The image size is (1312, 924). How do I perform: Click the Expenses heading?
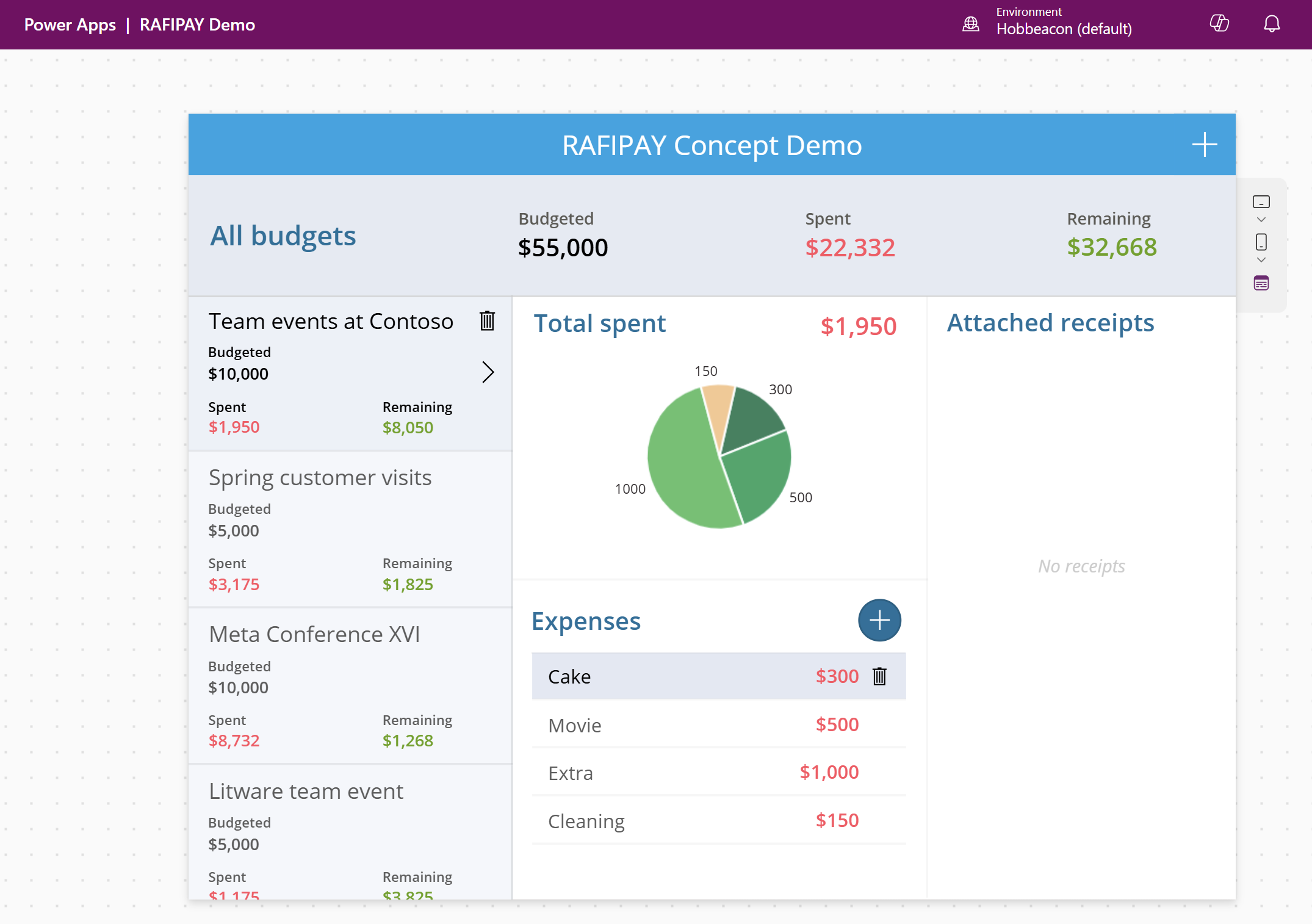586,621
